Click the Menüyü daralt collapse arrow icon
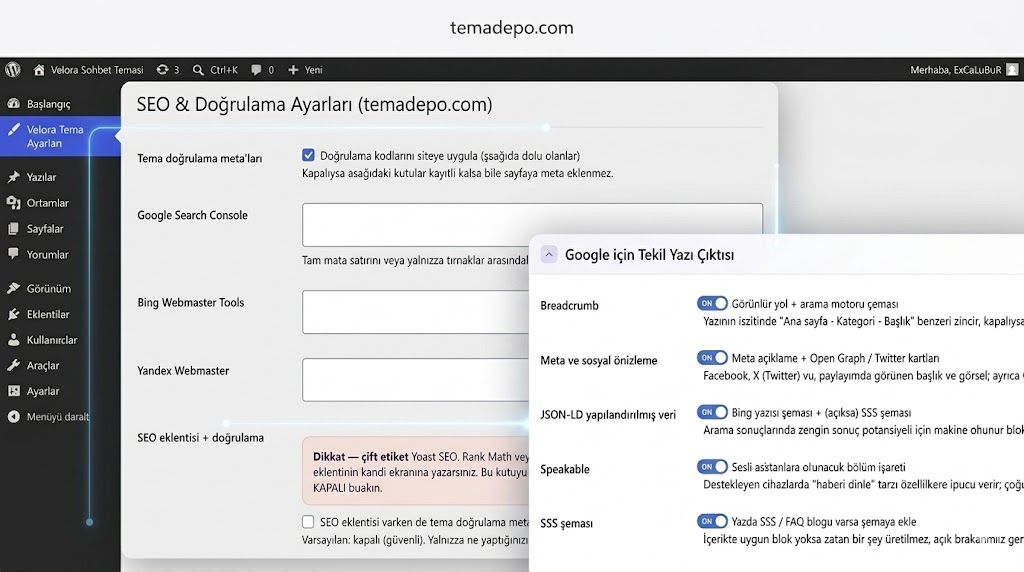This screenshot has height=572, width=1024. (14, 417)
